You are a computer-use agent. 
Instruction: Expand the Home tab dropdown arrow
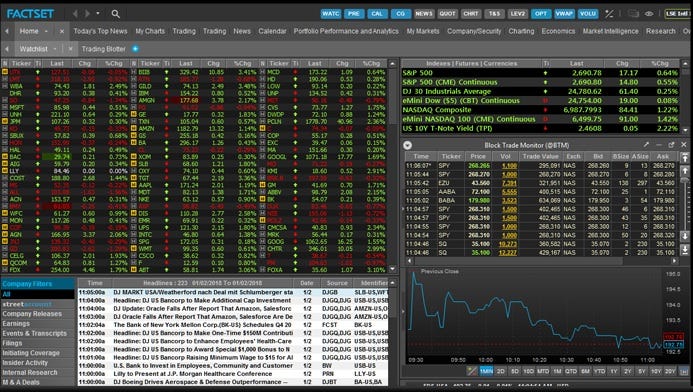pos(46,31)
